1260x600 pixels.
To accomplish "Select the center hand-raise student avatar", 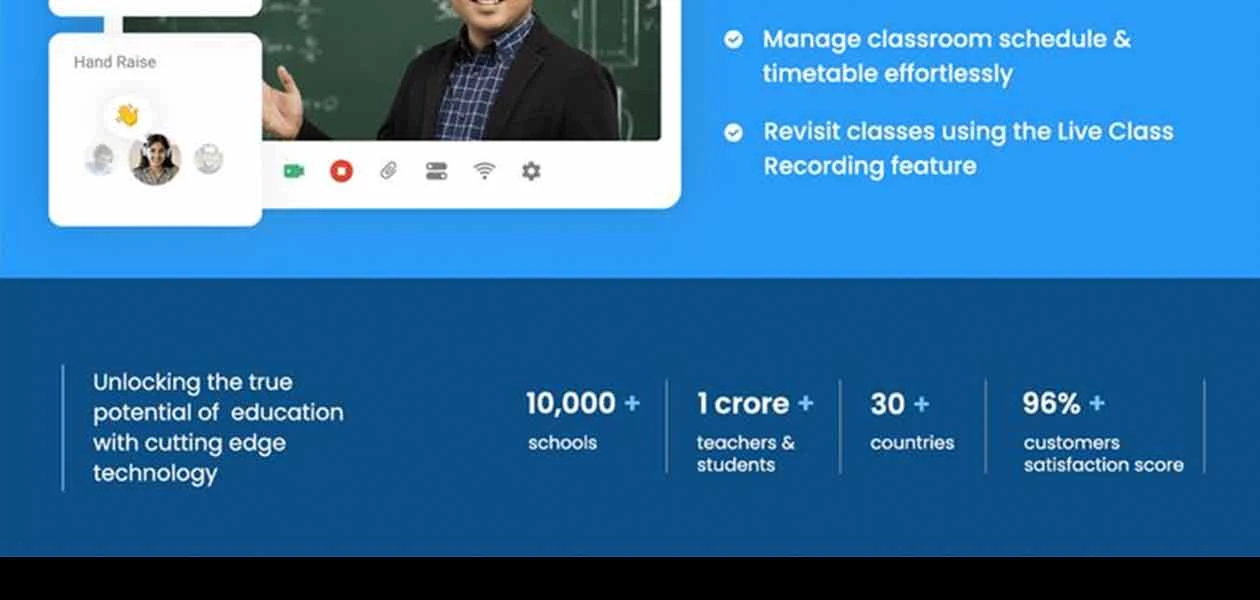I will [x=155, y=159].
